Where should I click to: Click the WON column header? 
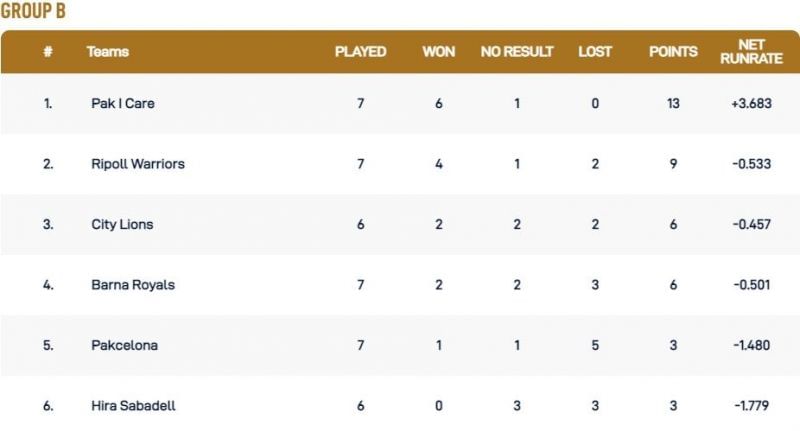tap(438, 52)
